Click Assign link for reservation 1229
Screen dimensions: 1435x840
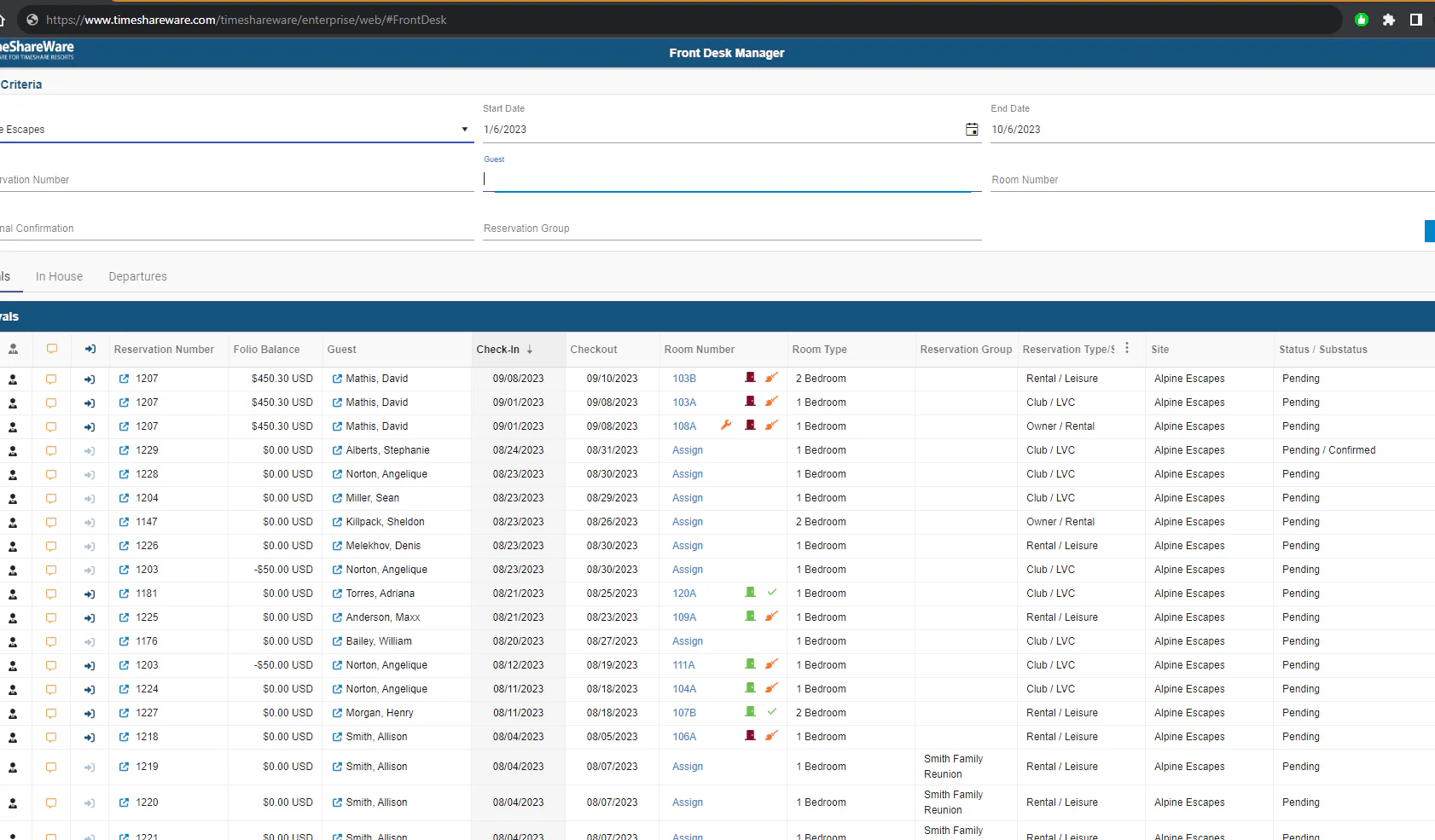[688, 450]
